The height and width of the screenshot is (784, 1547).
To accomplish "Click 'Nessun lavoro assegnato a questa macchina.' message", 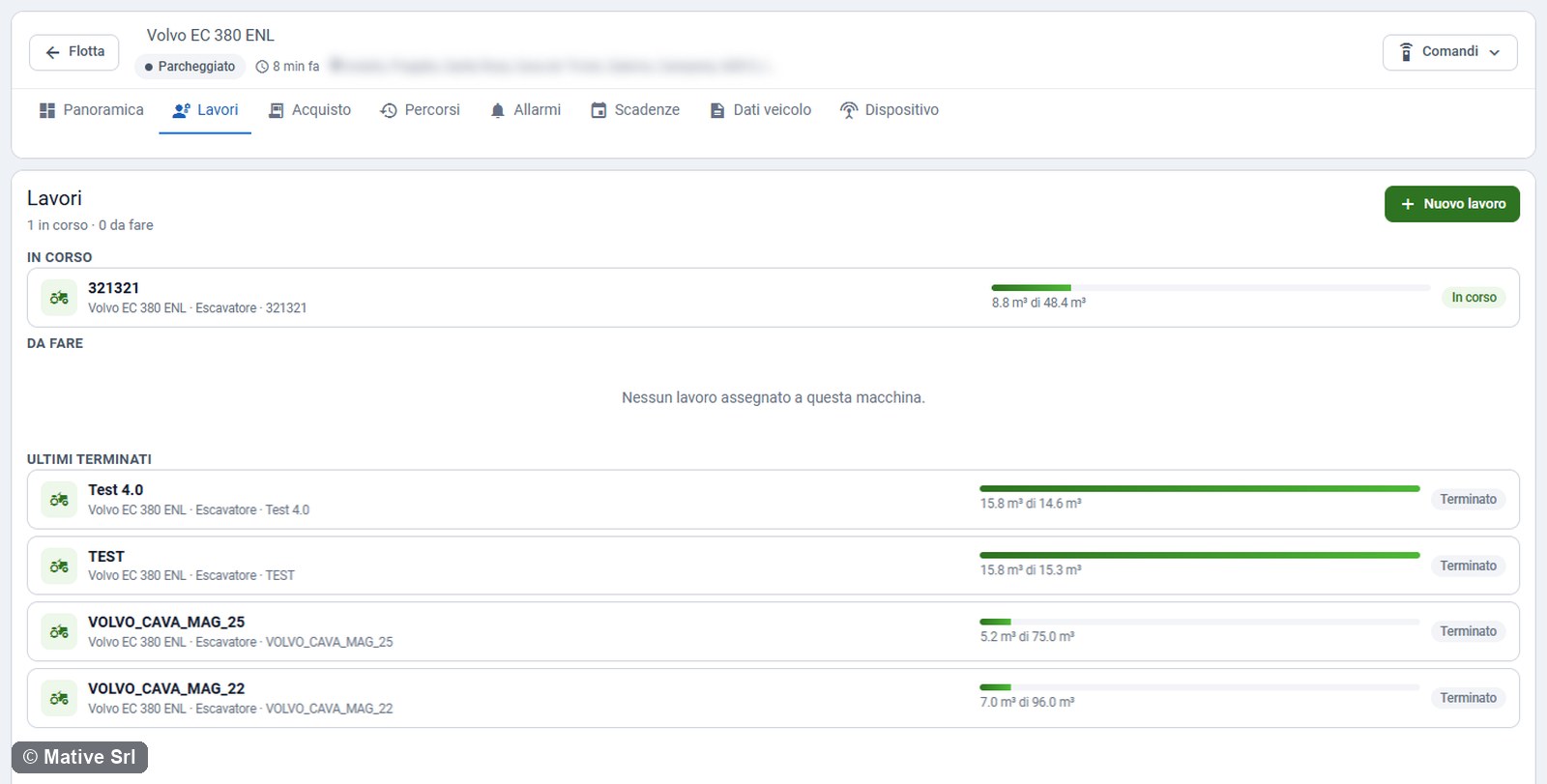I will tap(773, 397).
